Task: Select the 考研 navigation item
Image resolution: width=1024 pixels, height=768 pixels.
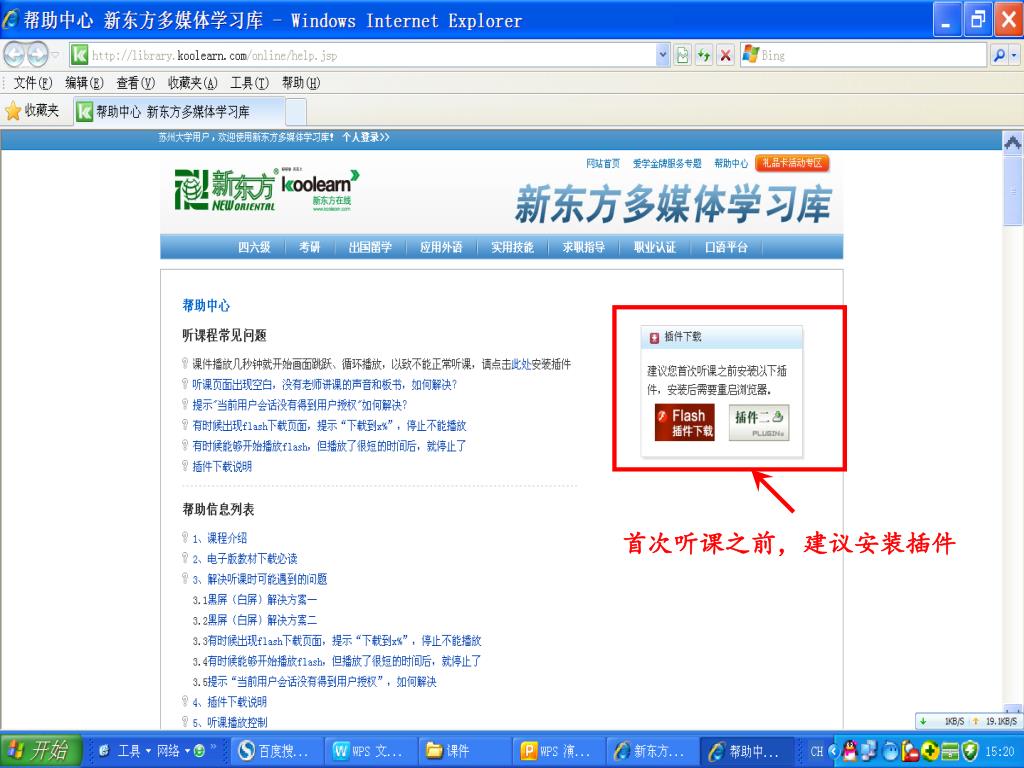Action: point(310,248)
